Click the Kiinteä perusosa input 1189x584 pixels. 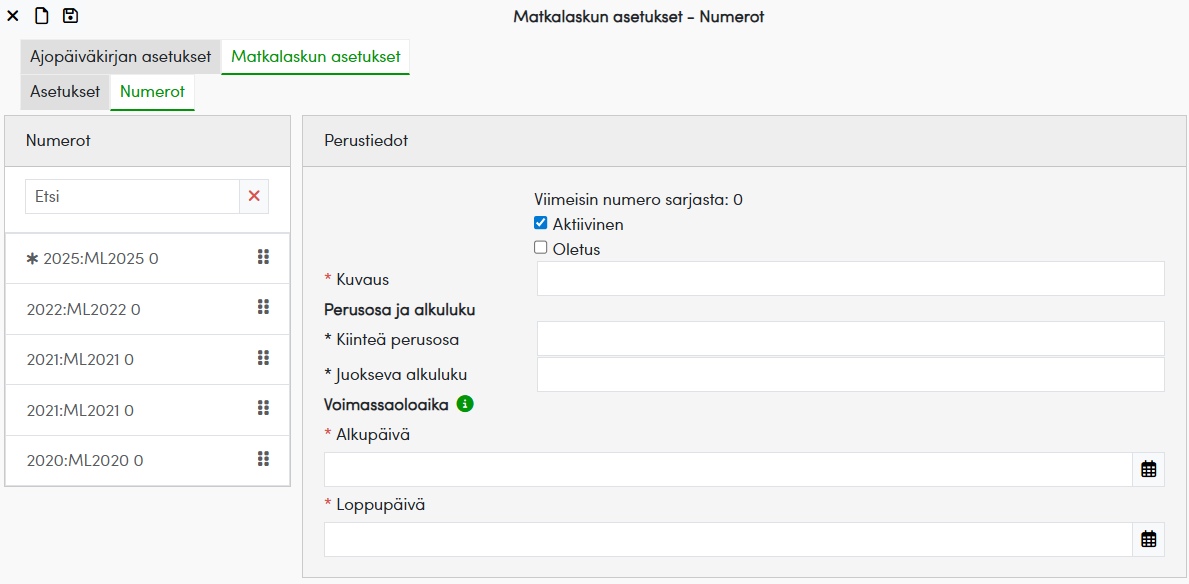[850, 339]
